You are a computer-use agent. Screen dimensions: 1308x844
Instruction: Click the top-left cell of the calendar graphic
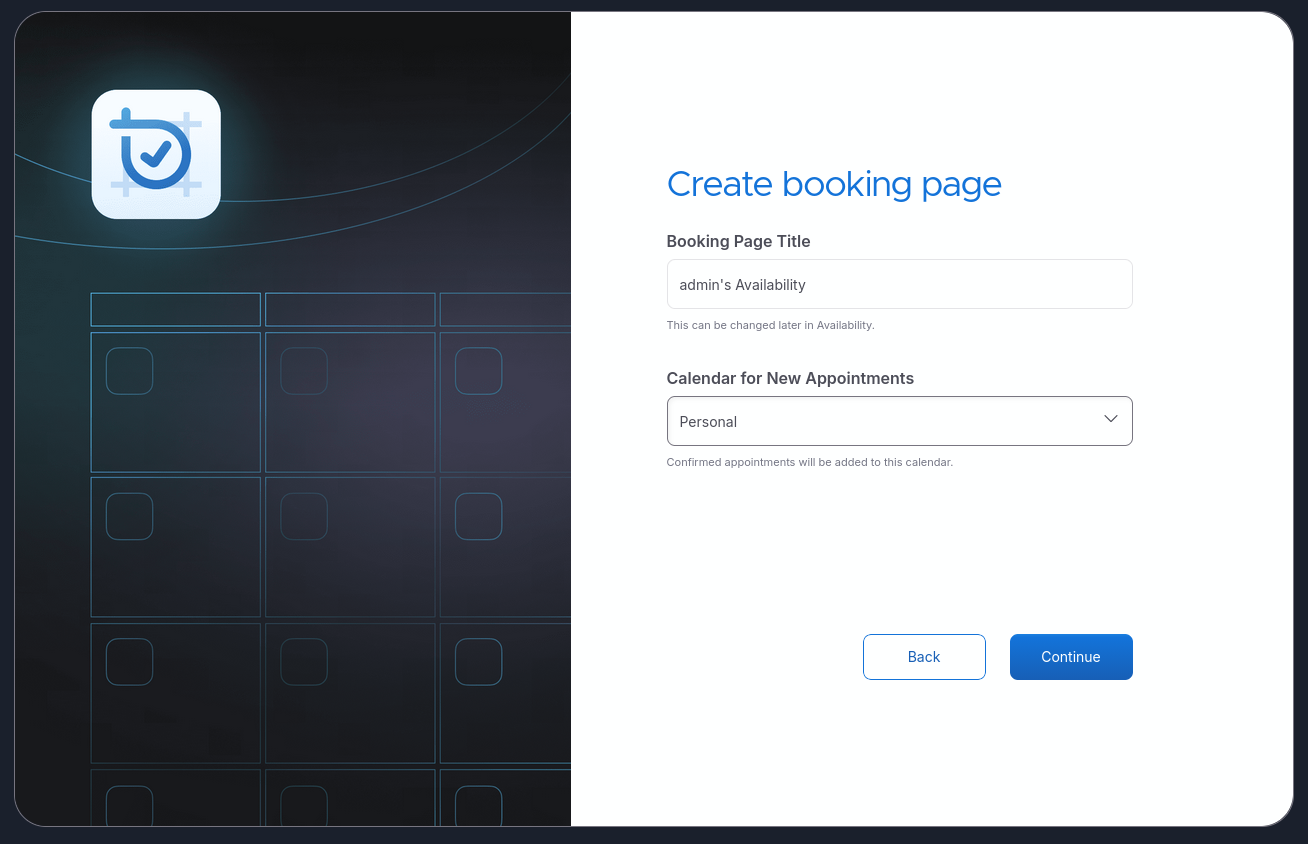(175, 402)
